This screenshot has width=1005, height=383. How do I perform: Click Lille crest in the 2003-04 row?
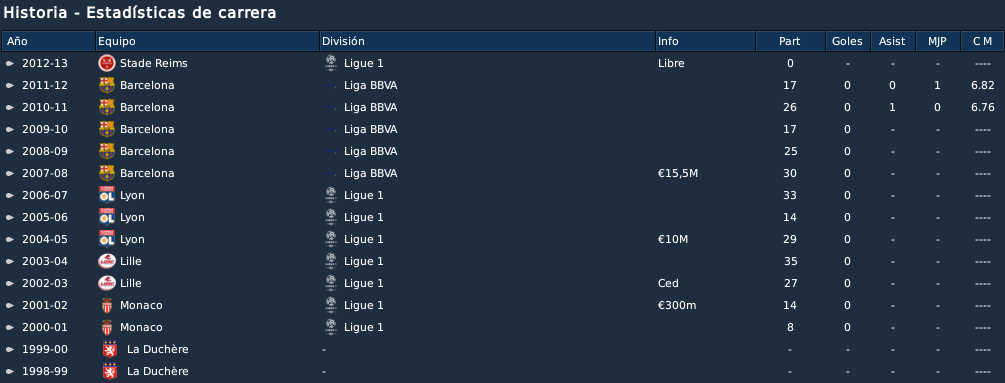pyautogui.click(x=106, y=261)
